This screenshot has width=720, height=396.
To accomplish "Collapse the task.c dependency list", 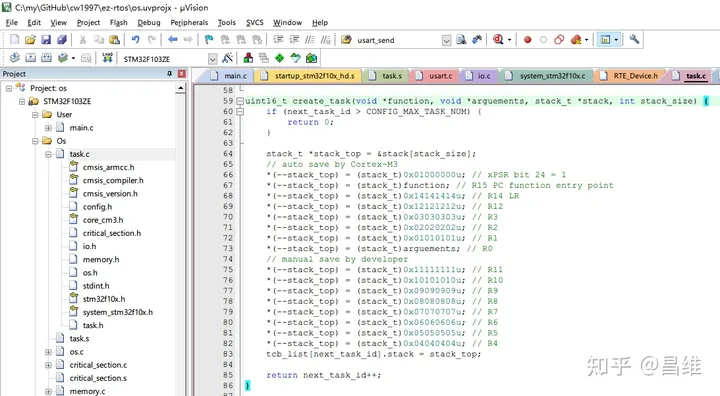I will click(48, 154).
